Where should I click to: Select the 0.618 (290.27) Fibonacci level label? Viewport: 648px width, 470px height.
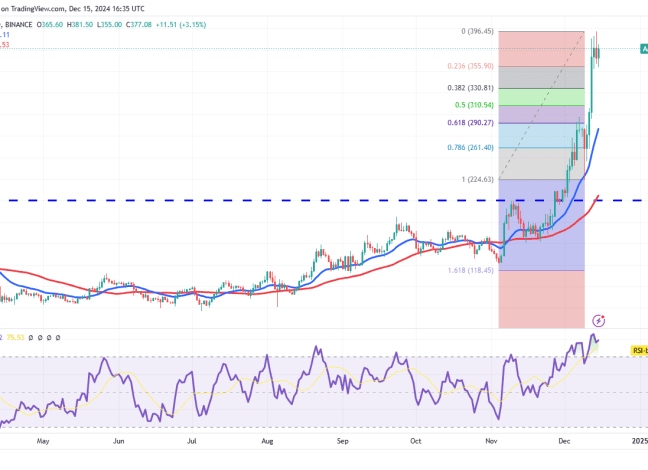point(472,123)
